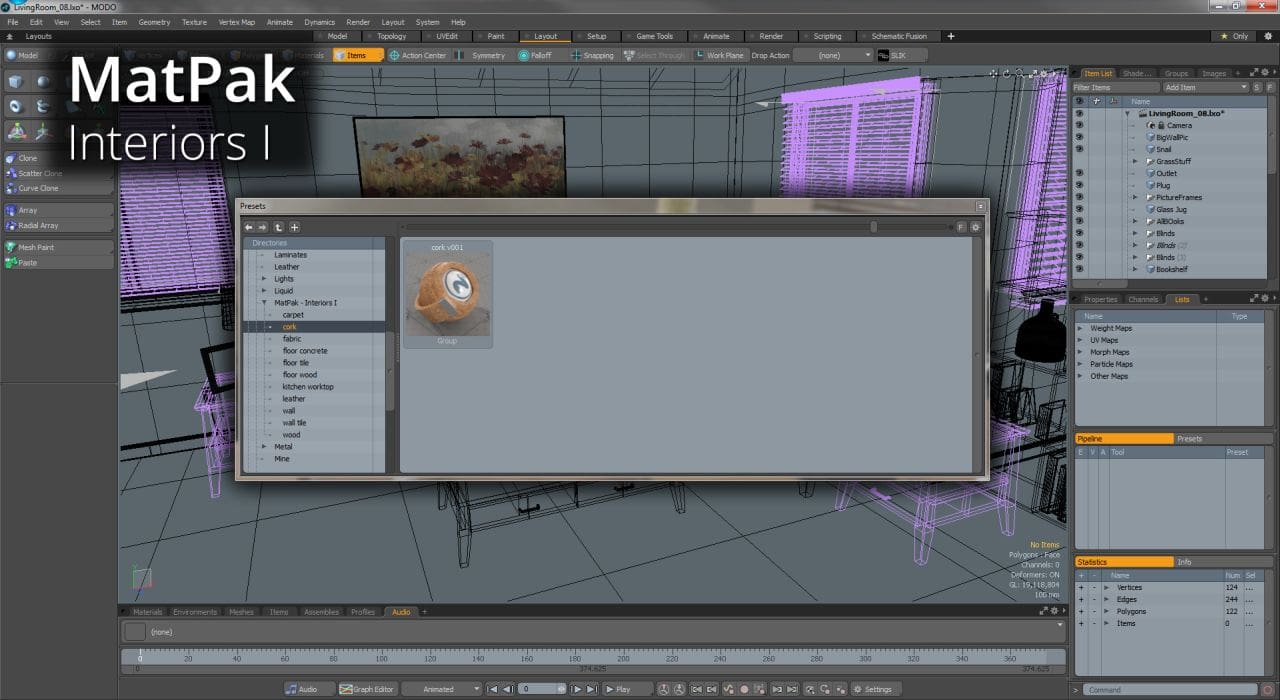Select the Mesh Paint tool

pyautogui.click(x=59, y=247)
